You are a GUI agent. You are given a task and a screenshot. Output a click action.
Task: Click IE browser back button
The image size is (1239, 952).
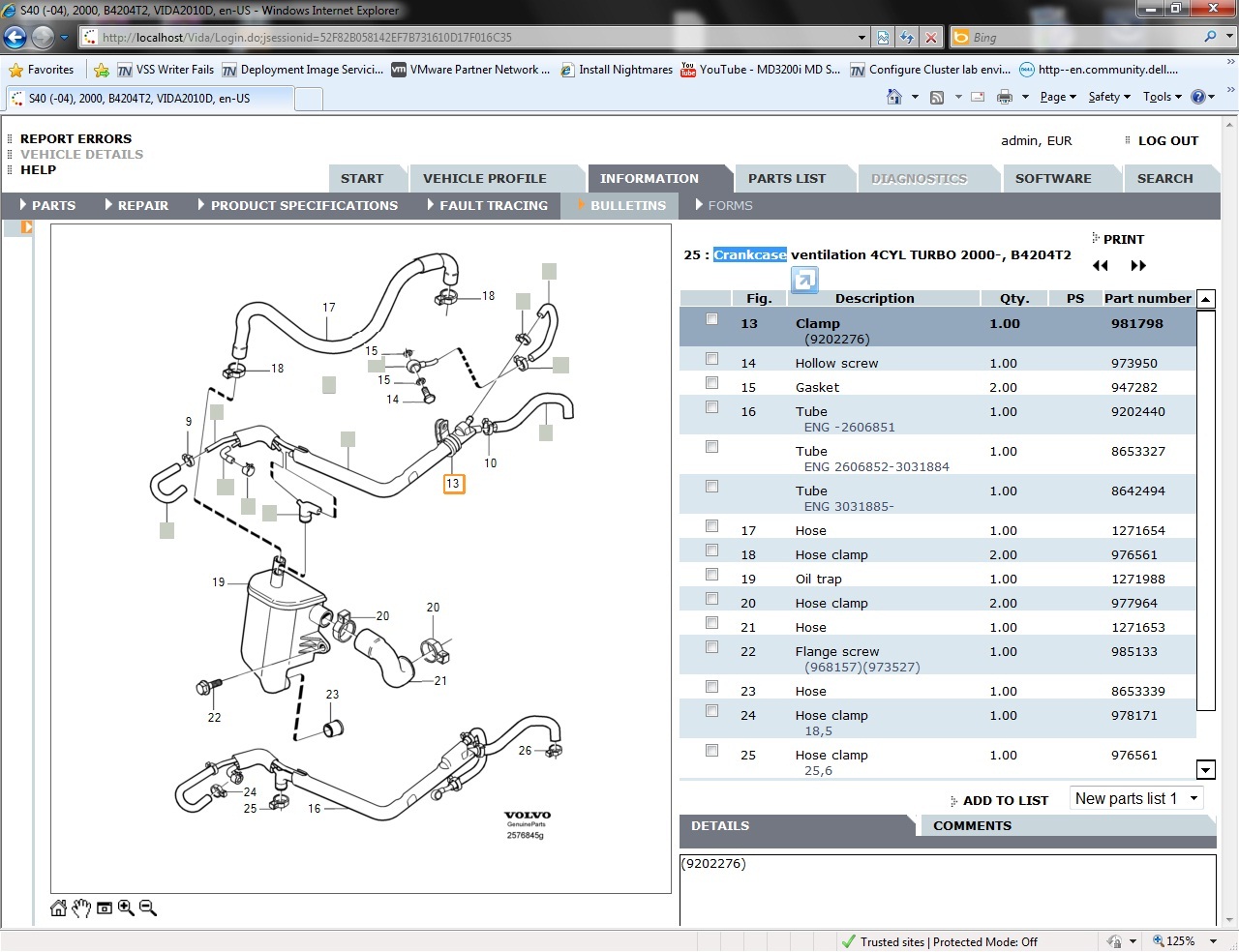tap(15, 38)
